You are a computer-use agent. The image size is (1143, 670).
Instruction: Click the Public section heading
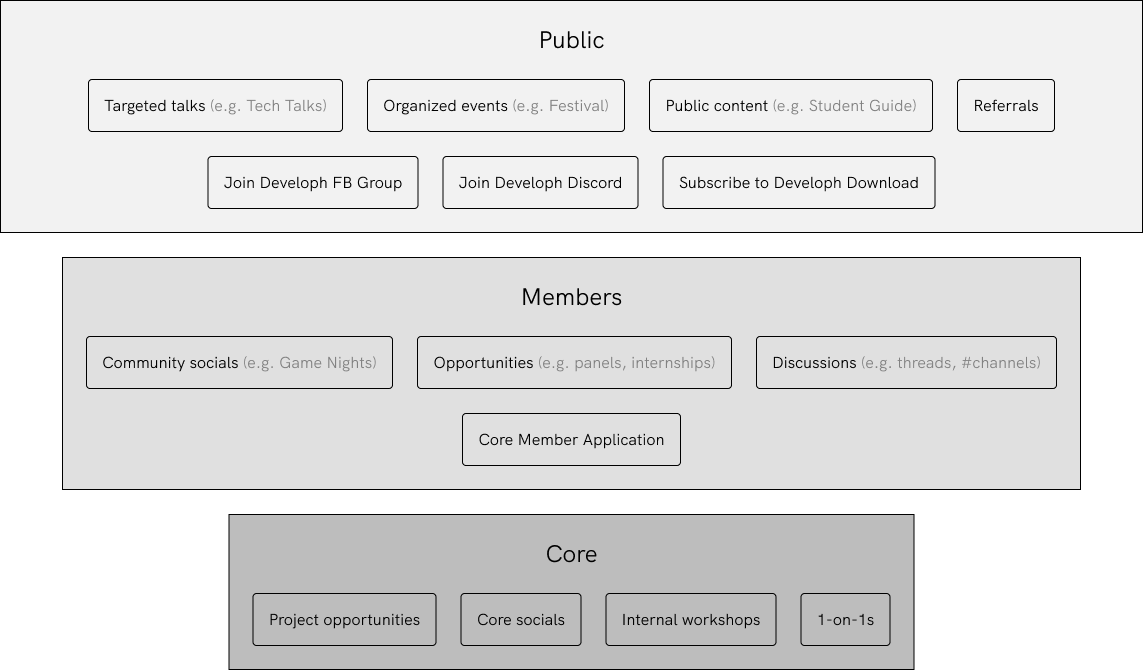point(571,40)
